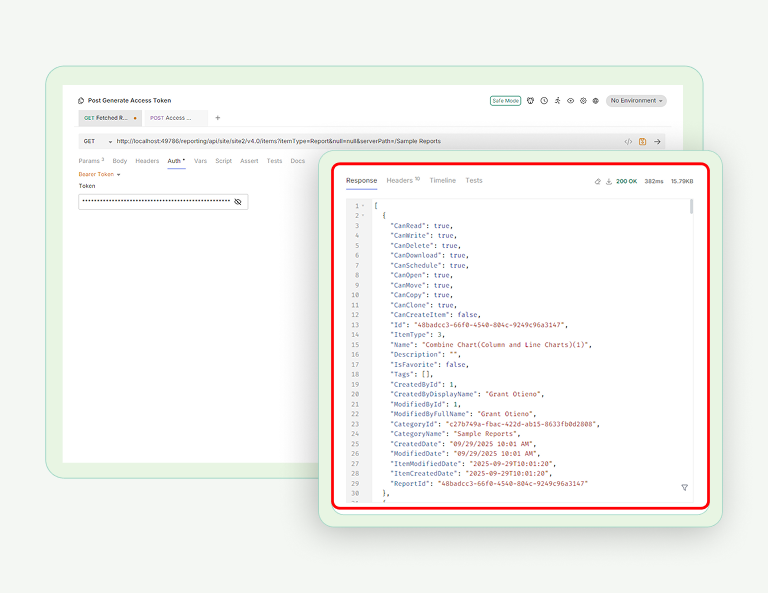
Task: Click the globe icon in top toolbar
Action: pos(596,101)
